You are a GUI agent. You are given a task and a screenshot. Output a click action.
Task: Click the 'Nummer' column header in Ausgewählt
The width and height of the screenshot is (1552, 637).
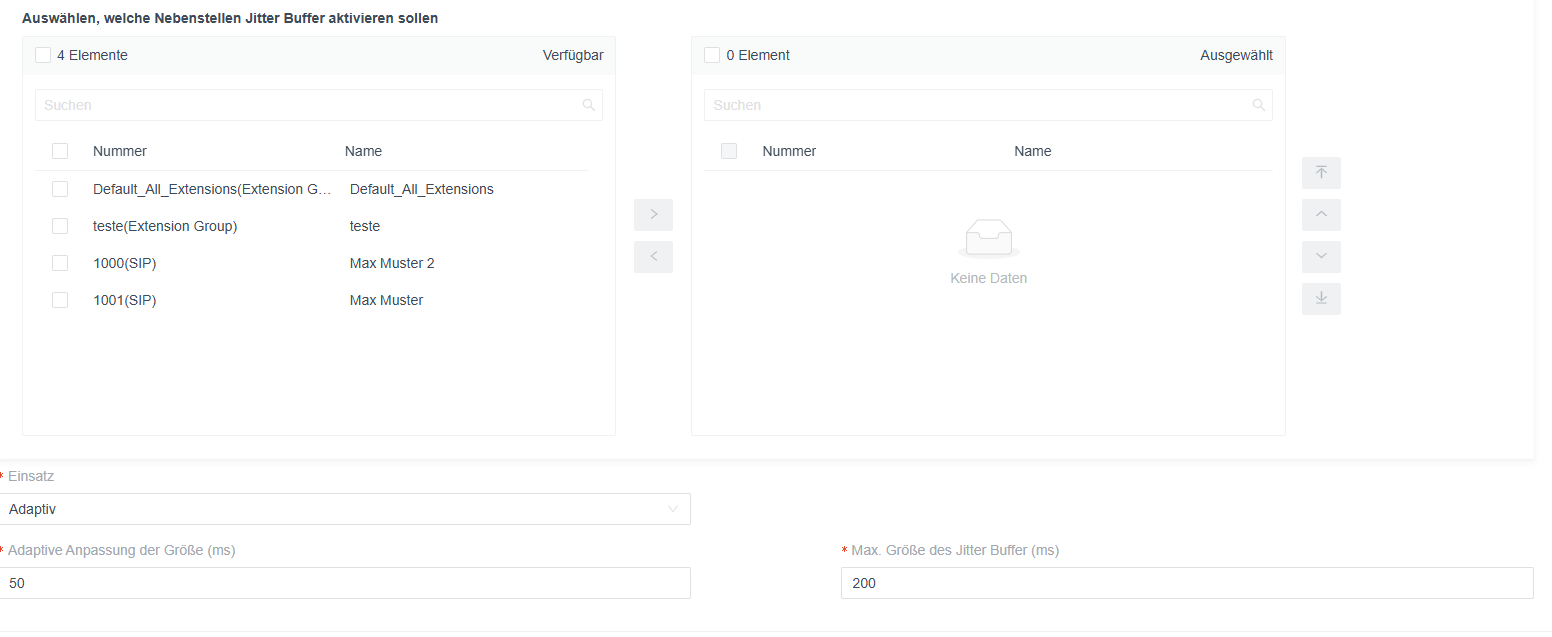tap(789, 151)
